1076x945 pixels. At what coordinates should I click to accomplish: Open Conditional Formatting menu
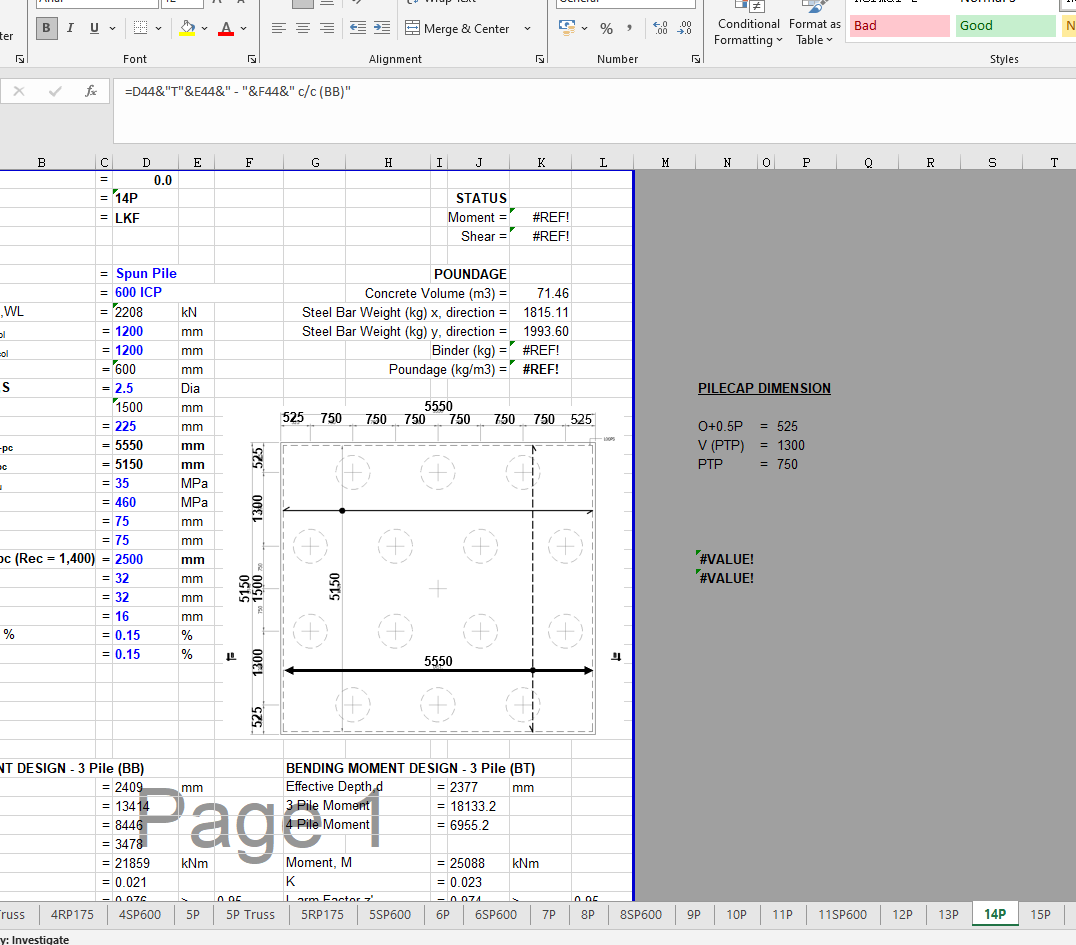(748, 25)
